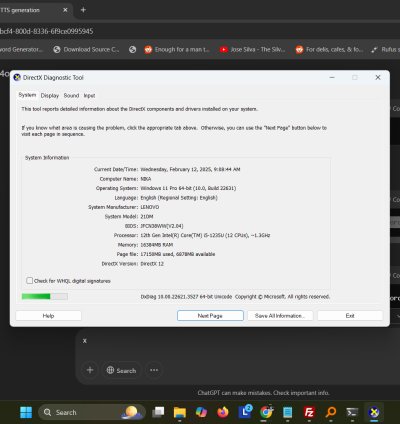Click the browser address bar URL
400x424 pixels.
point(47,31)
